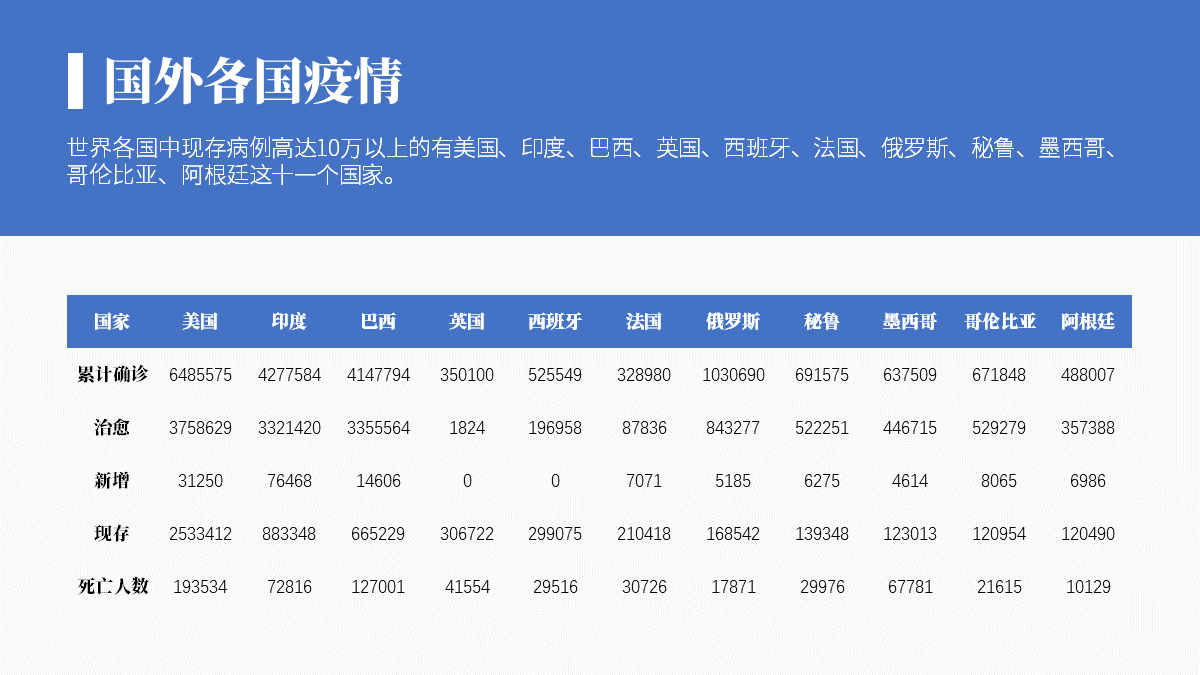1200x675 pixels.
Task: Select the cell value 6485575
Action: (200, 375)
